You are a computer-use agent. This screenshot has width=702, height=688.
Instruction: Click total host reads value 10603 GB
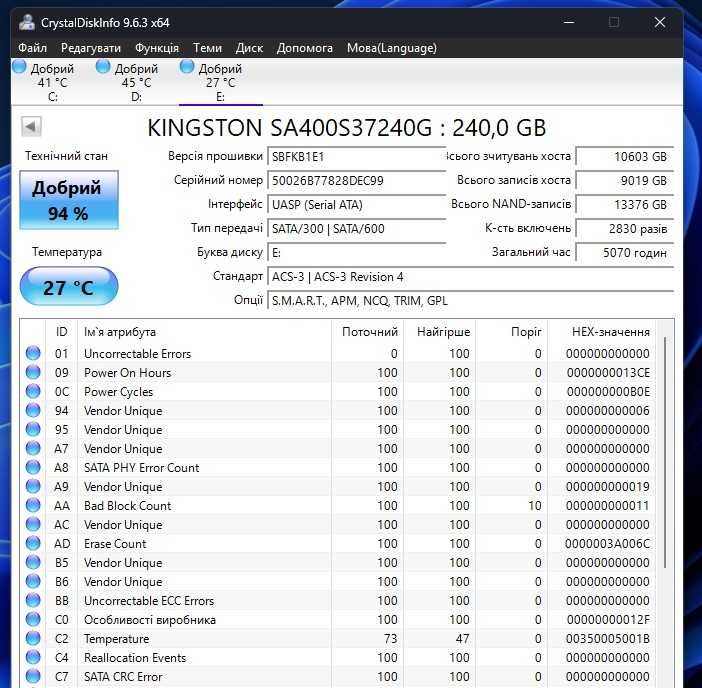point(625,157)
